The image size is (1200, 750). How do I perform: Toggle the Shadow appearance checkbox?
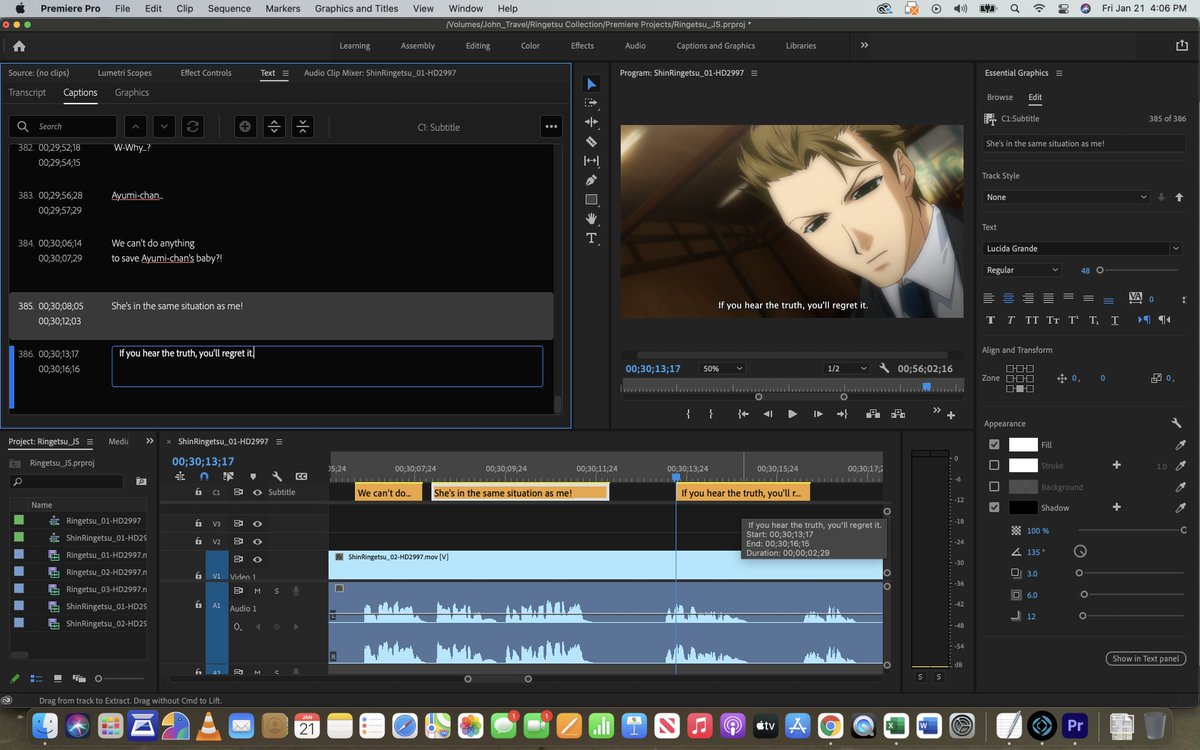(x=993, y=508)
